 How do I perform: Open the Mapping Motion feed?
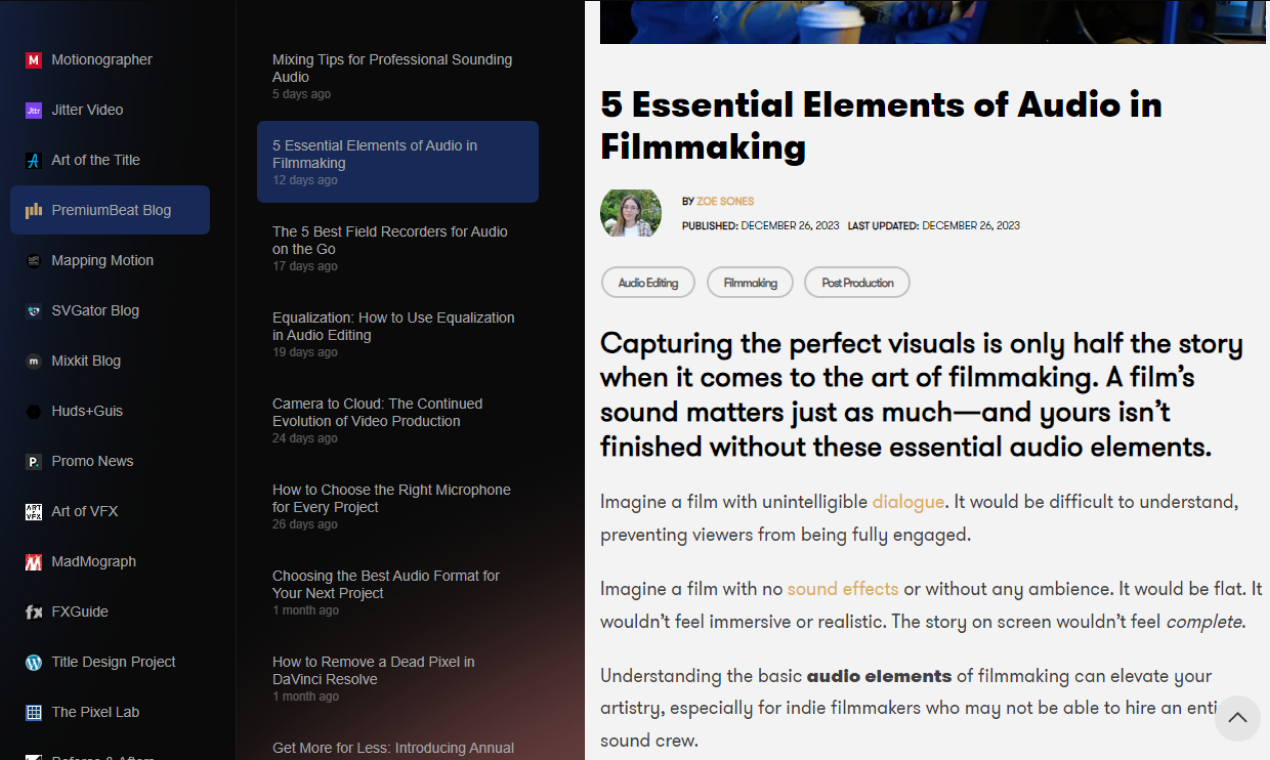[110, 260]
